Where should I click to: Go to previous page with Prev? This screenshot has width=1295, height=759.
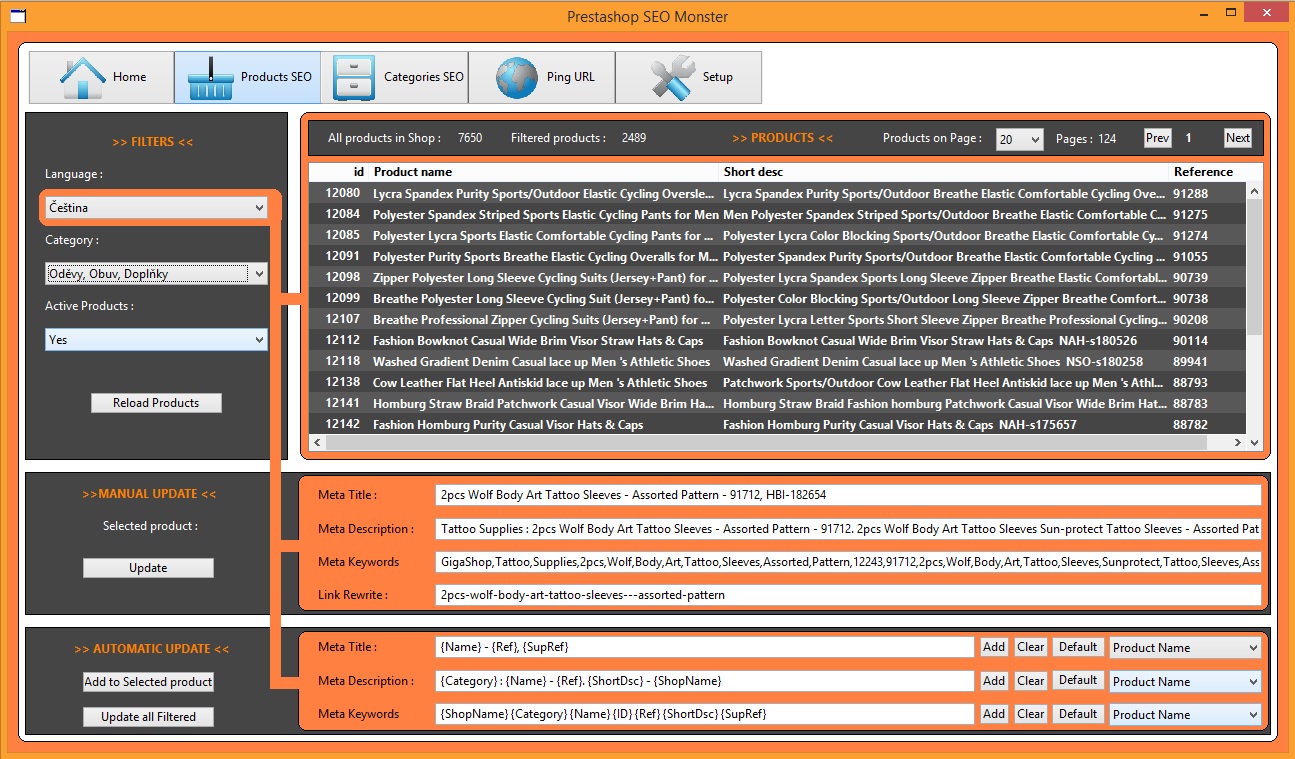click(x=1157, y=138)
